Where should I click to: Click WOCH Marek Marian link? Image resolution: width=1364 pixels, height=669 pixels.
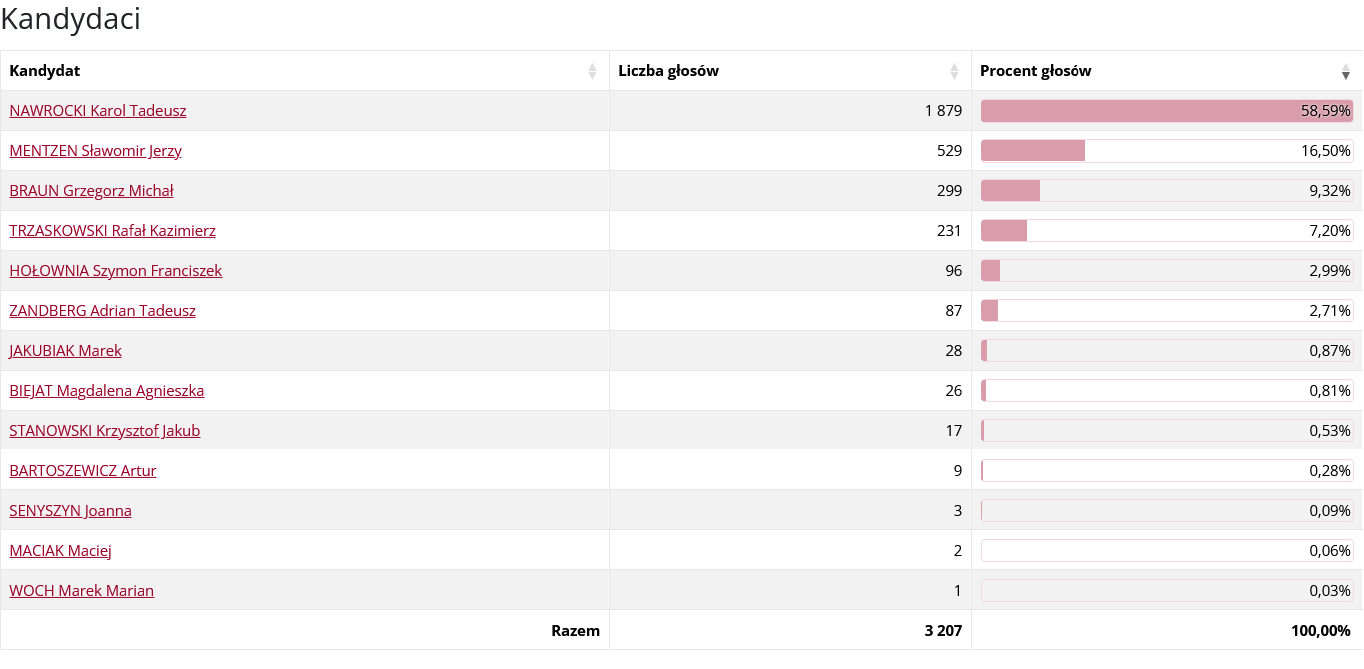pos(81,591)
